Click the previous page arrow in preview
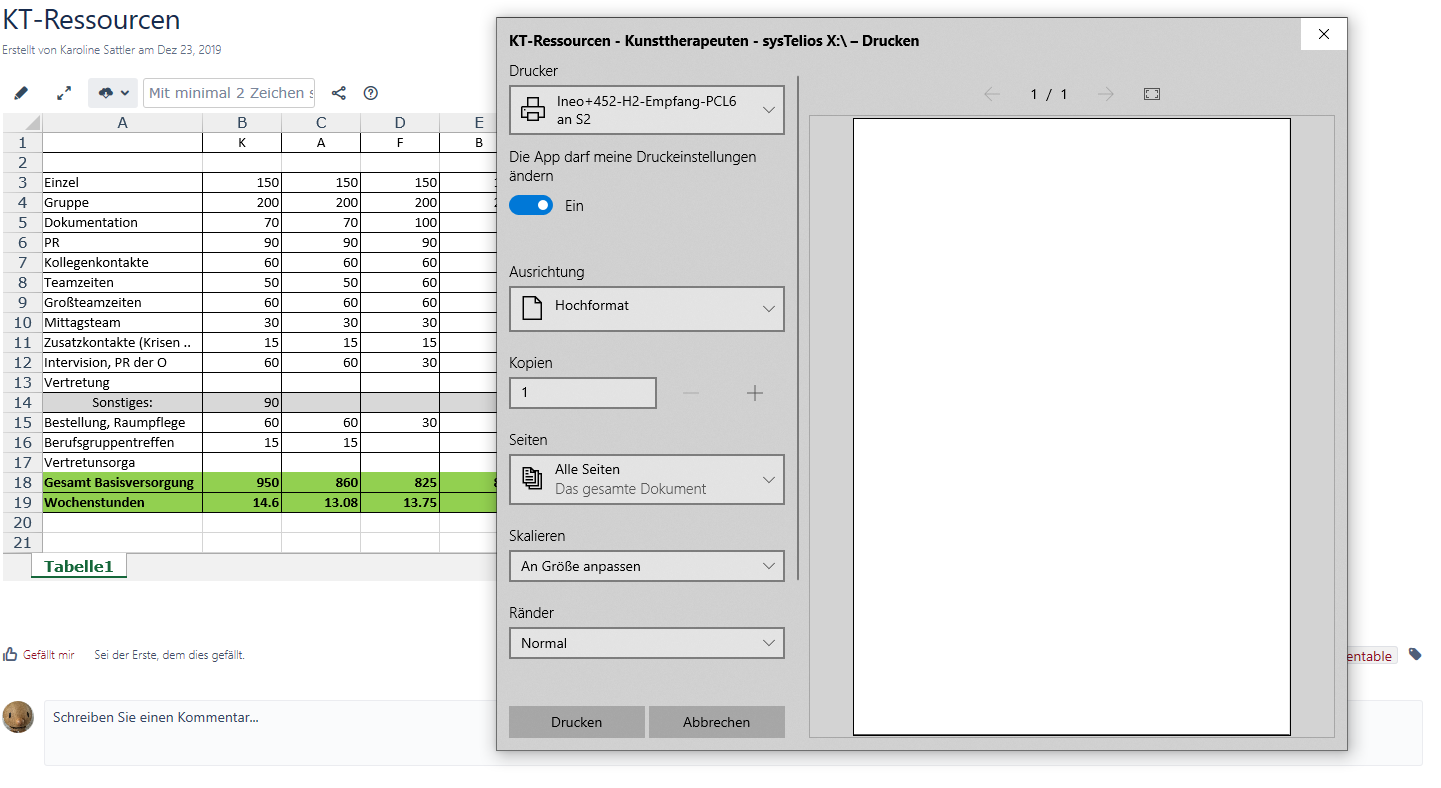This screenshot has height=788, width=1441. tap(991, 93)
